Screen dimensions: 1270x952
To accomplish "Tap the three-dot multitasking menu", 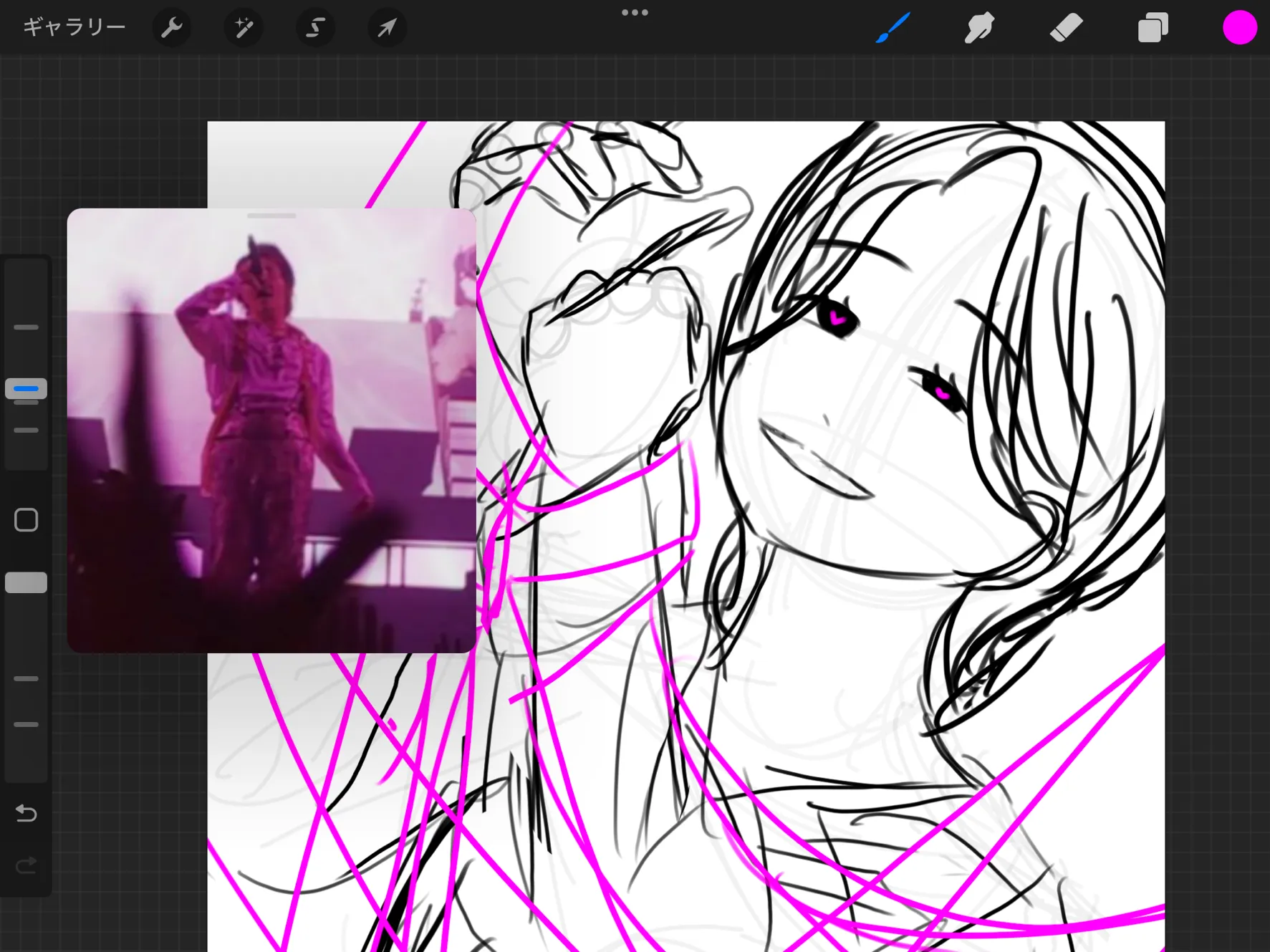I will [635, 12].
